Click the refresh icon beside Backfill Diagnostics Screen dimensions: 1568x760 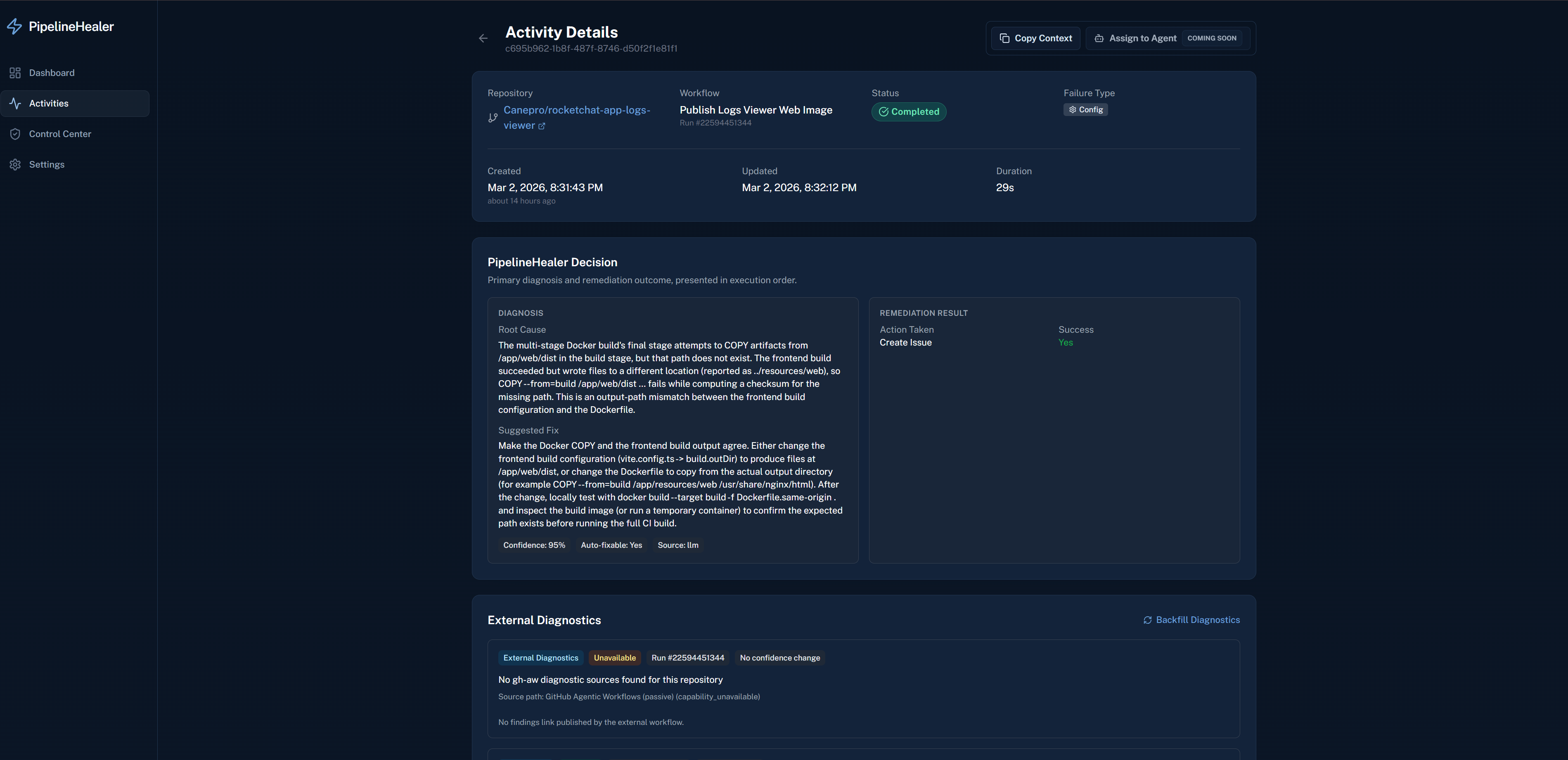point(1147,620)
